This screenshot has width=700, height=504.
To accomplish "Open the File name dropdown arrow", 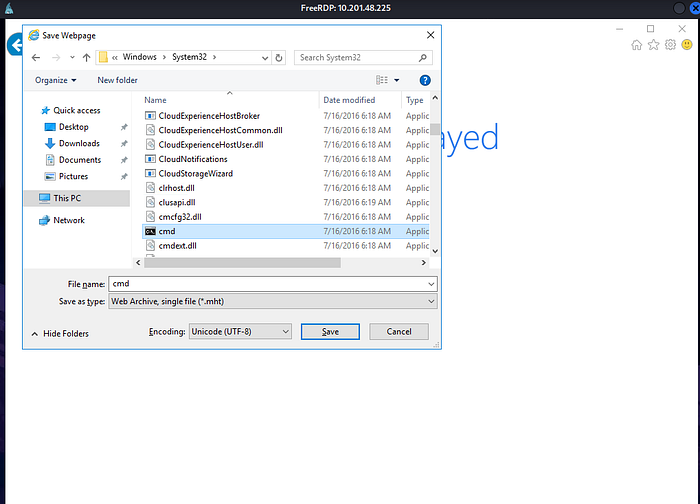I will pyautogui.click(x=431, y=284).
